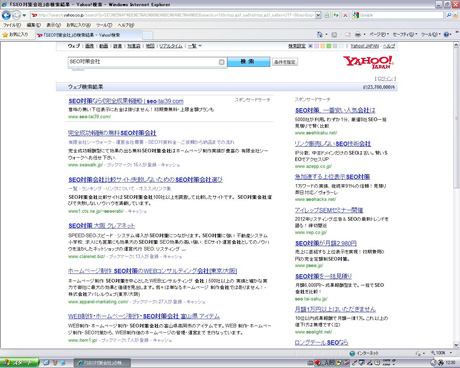Choose the pink theme color swatch

pyautogui.click(x=316, y=46)
